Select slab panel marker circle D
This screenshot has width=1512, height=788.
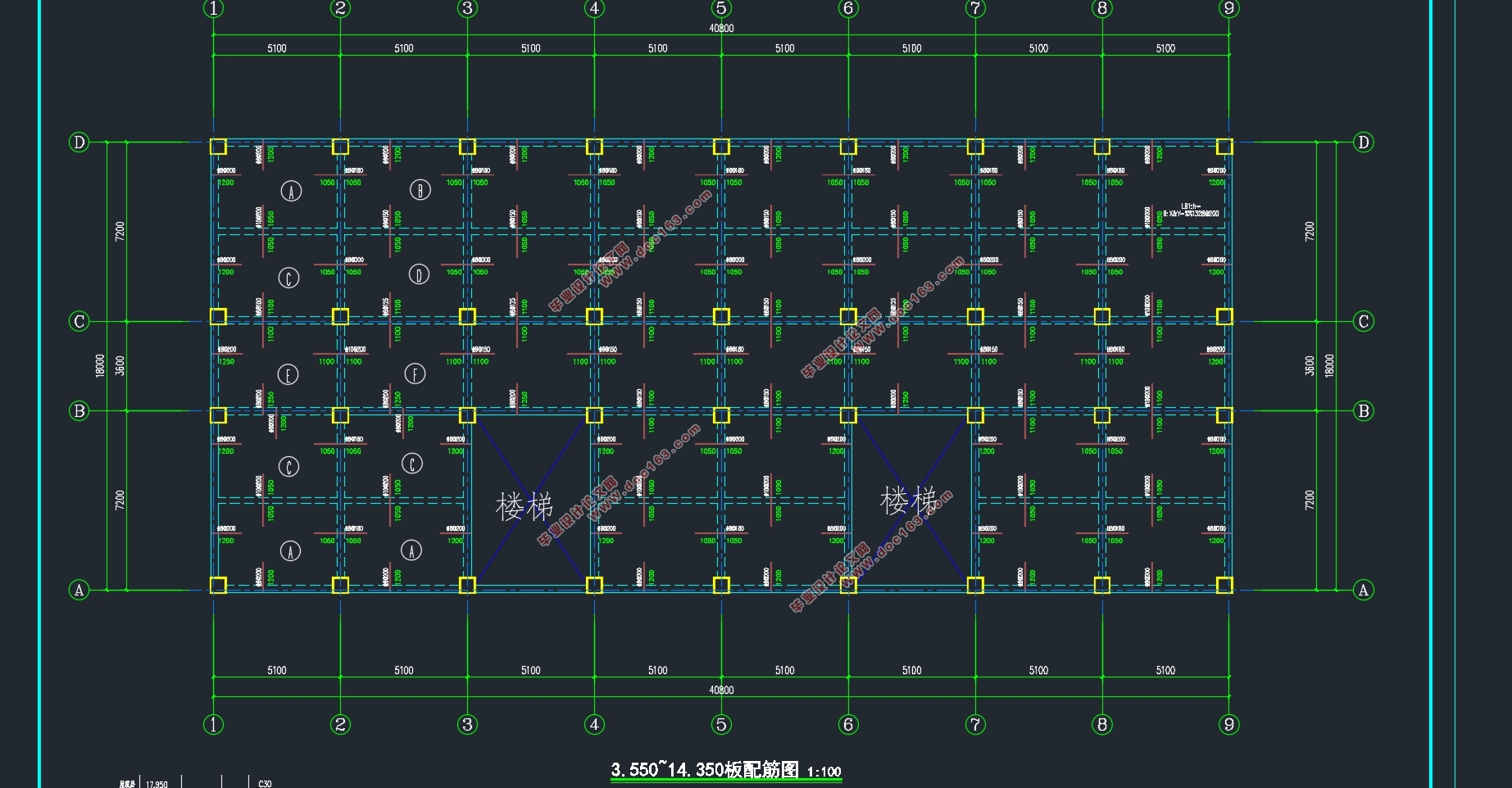click(x=419, y=274)
